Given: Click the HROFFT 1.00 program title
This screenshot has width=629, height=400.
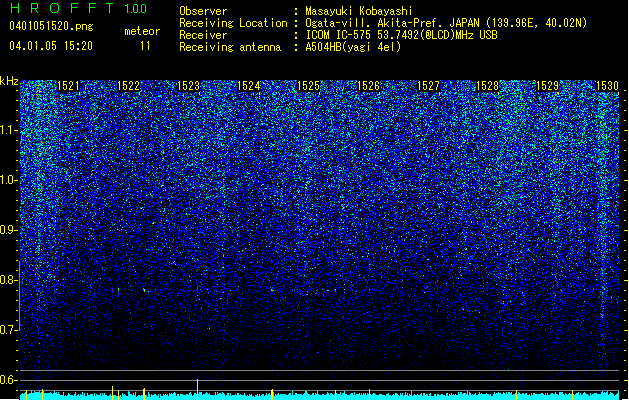Looking at the screenshot, I should tap(78, 8).
